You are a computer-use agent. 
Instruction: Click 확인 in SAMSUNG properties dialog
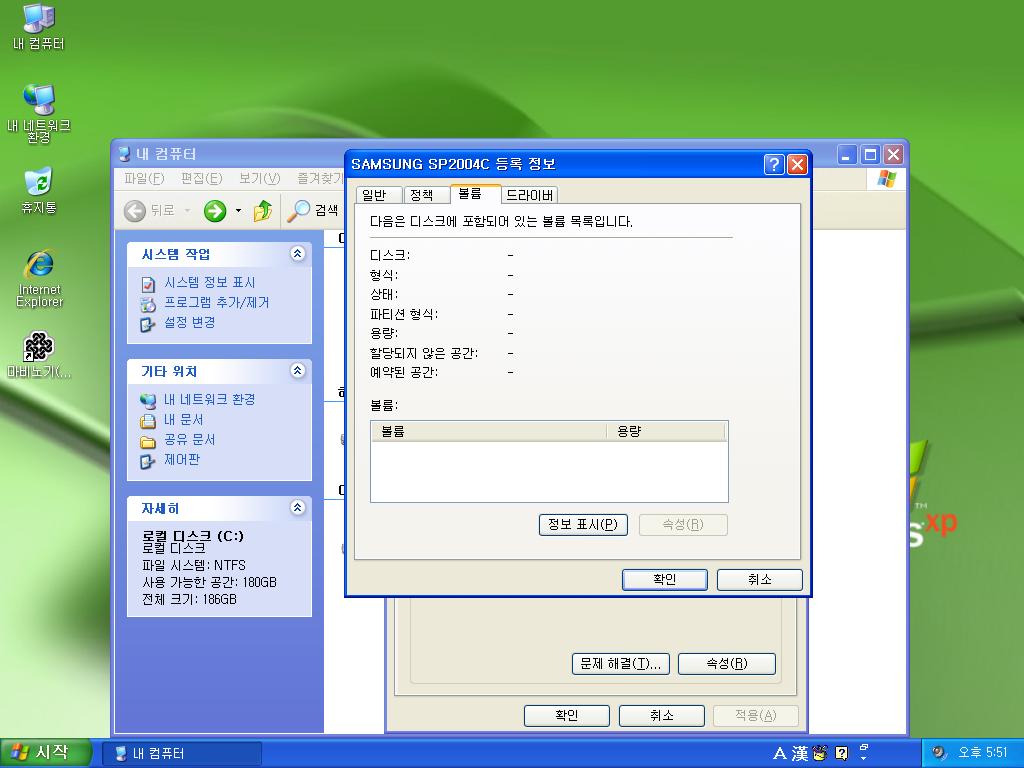[x=665, y=579]
